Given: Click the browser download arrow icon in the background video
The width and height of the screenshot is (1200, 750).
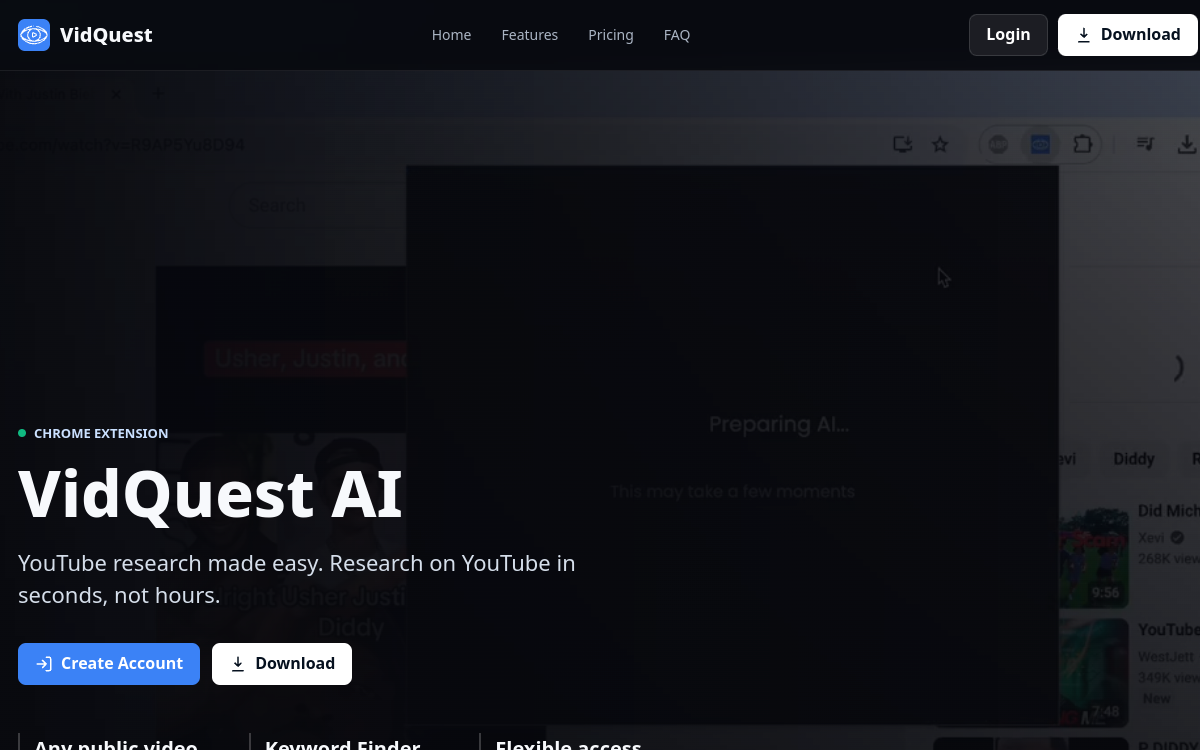Looking at the screenshot, I should click(1187, 145).
